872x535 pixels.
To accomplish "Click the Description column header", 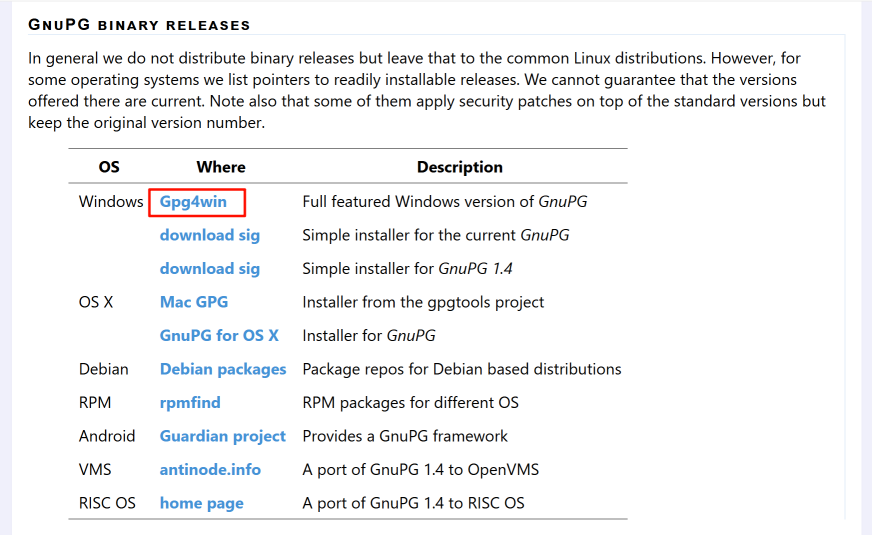I will click(x=459, y=167).
